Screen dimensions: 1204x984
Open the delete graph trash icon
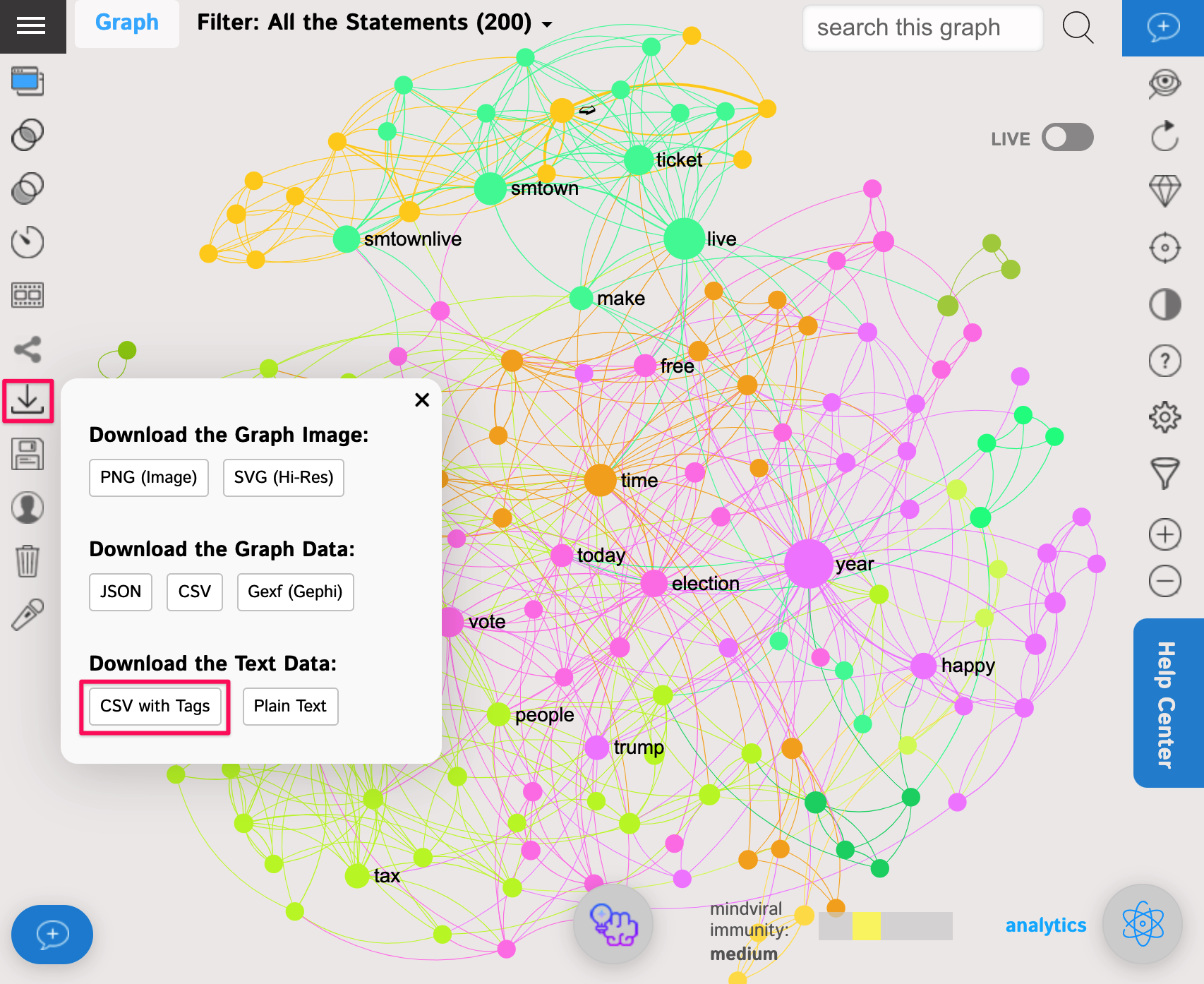pos(28,560)
